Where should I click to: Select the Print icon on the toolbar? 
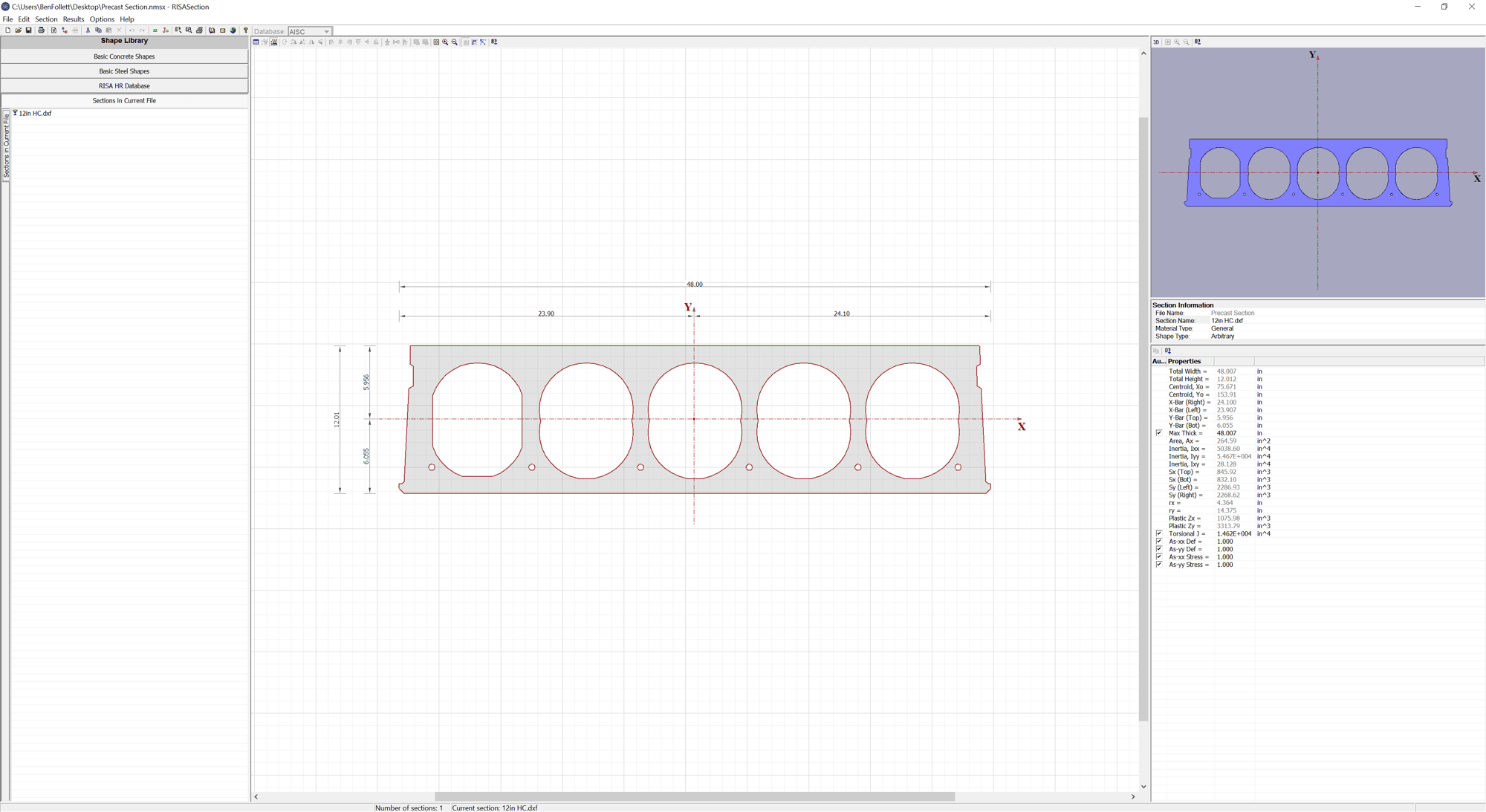(x=41, y=30)
